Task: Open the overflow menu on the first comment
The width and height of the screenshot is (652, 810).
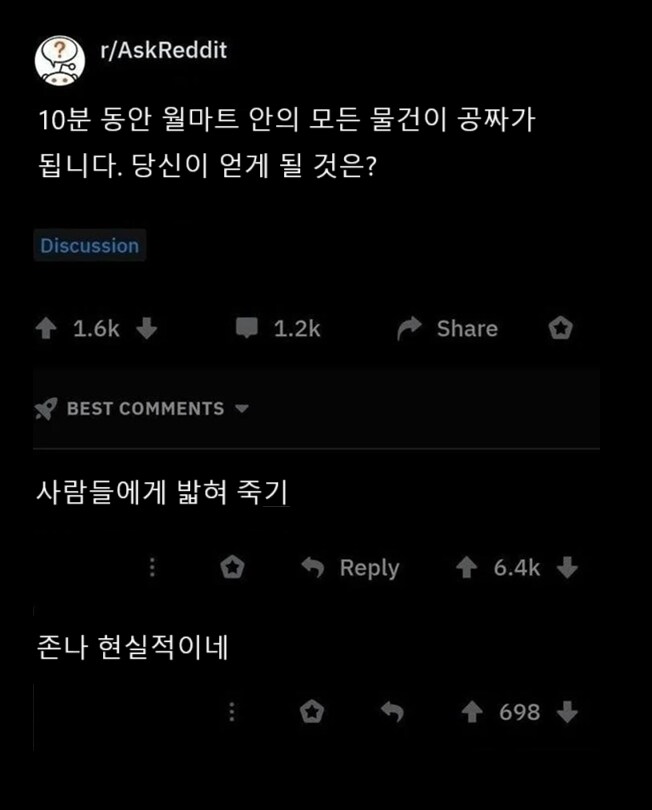Action: coord(152,566)
